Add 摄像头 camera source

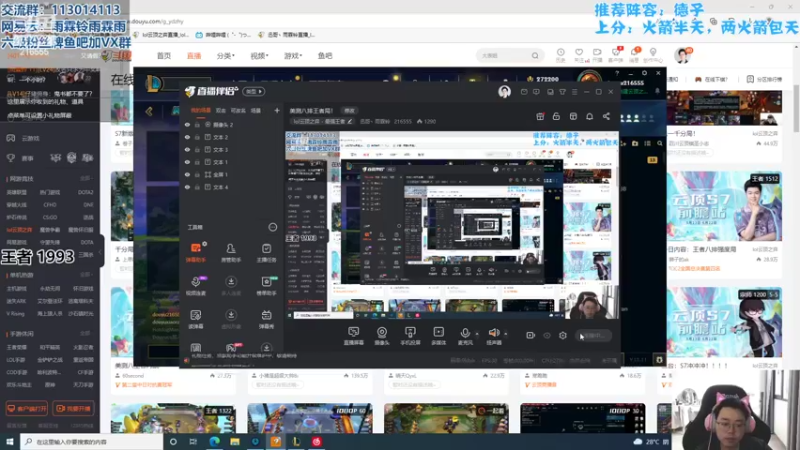pos(382,336)
